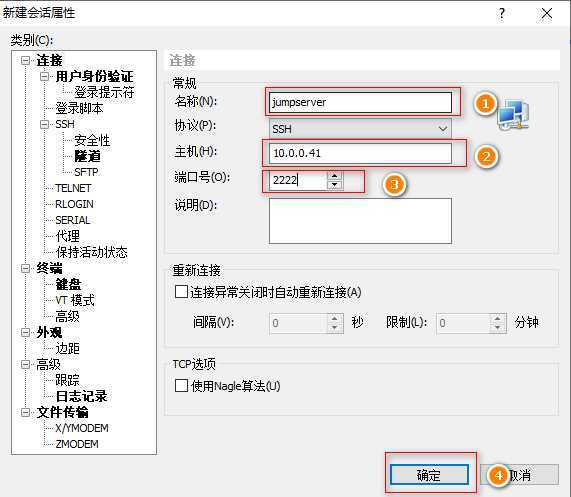Click the 确定 button
The image size is (571, 497).
click(429, 475)
